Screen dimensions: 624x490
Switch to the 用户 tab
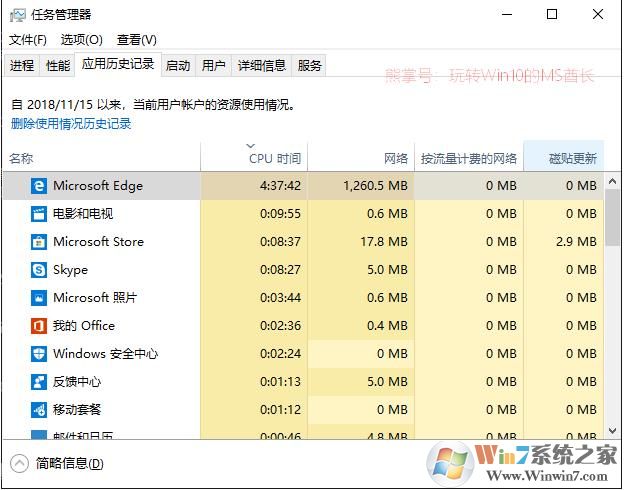(213, 65)
